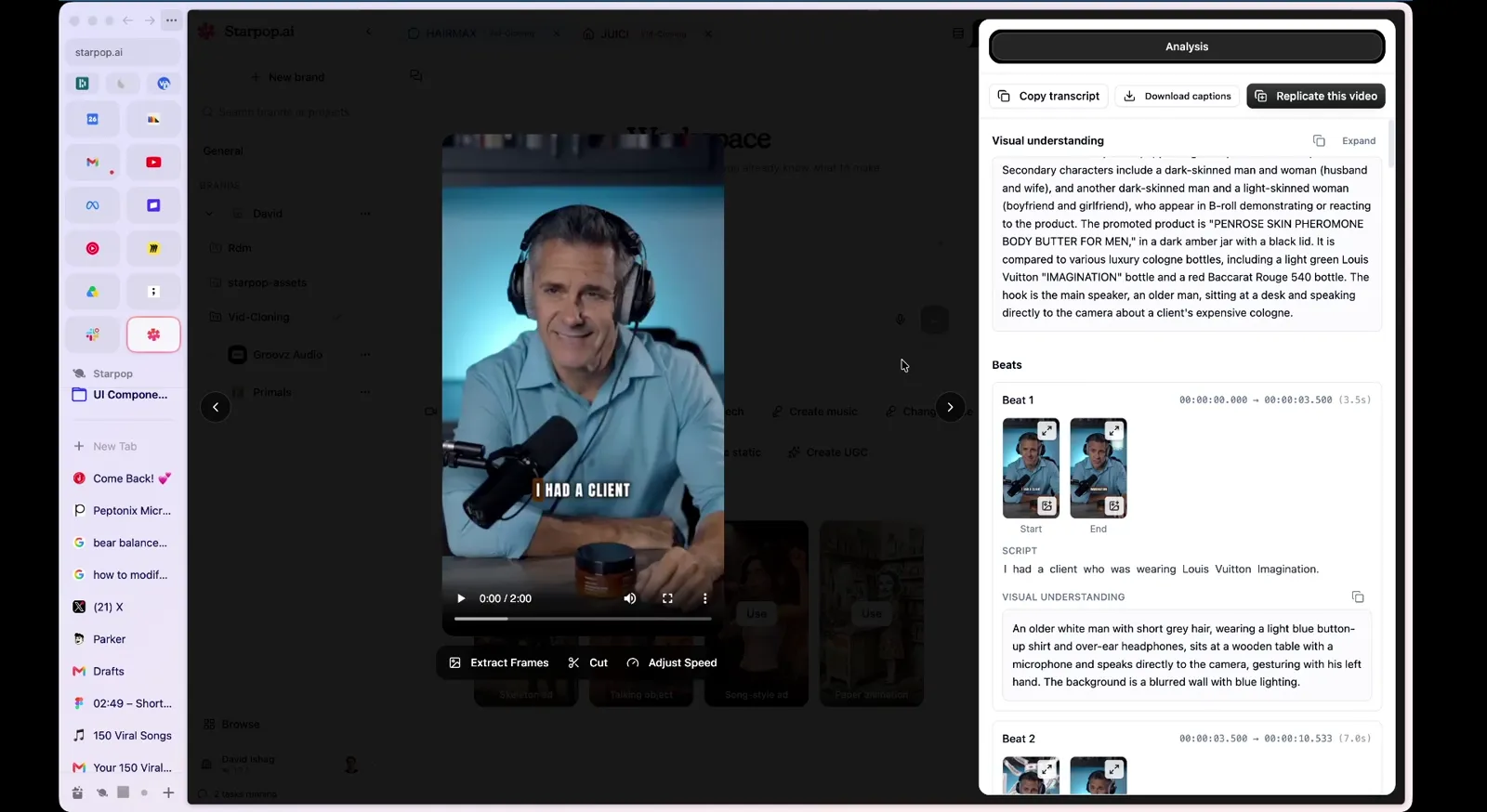This screenshot has width=1487, height=812.
Task: Open the pinned purple square app tab
Action: tap(153, 205)
